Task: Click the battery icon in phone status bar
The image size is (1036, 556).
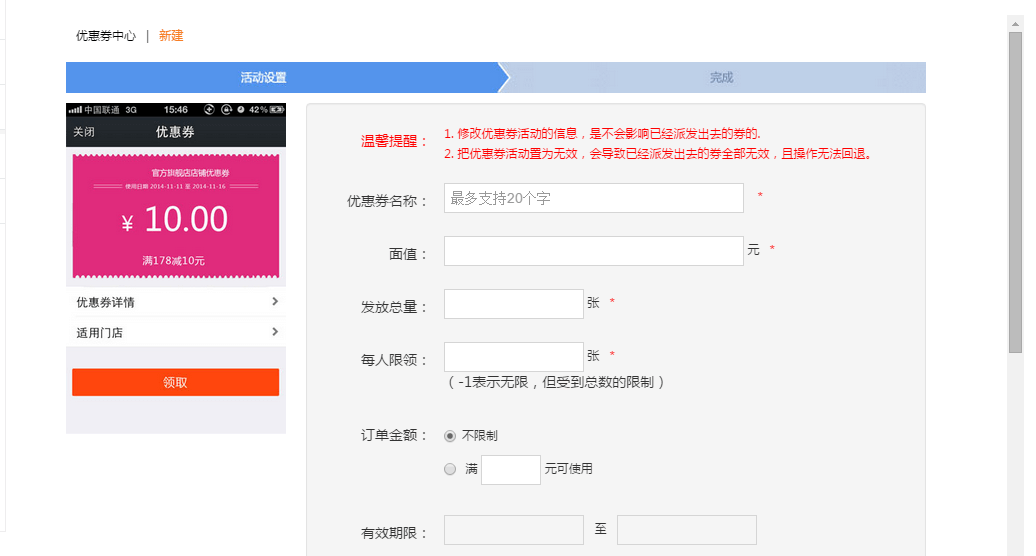Action: pos(277,110)
